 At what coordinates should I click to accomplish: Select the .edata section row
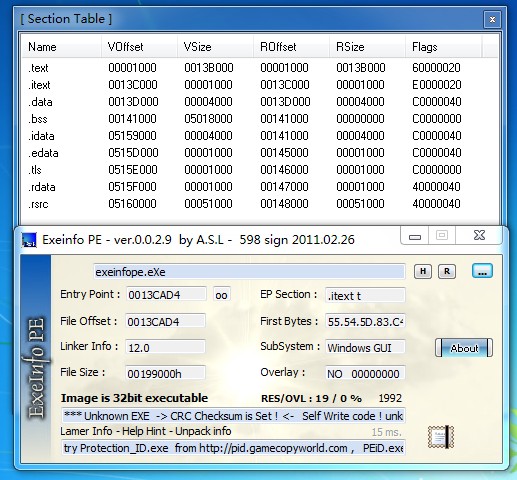point(260,153)
